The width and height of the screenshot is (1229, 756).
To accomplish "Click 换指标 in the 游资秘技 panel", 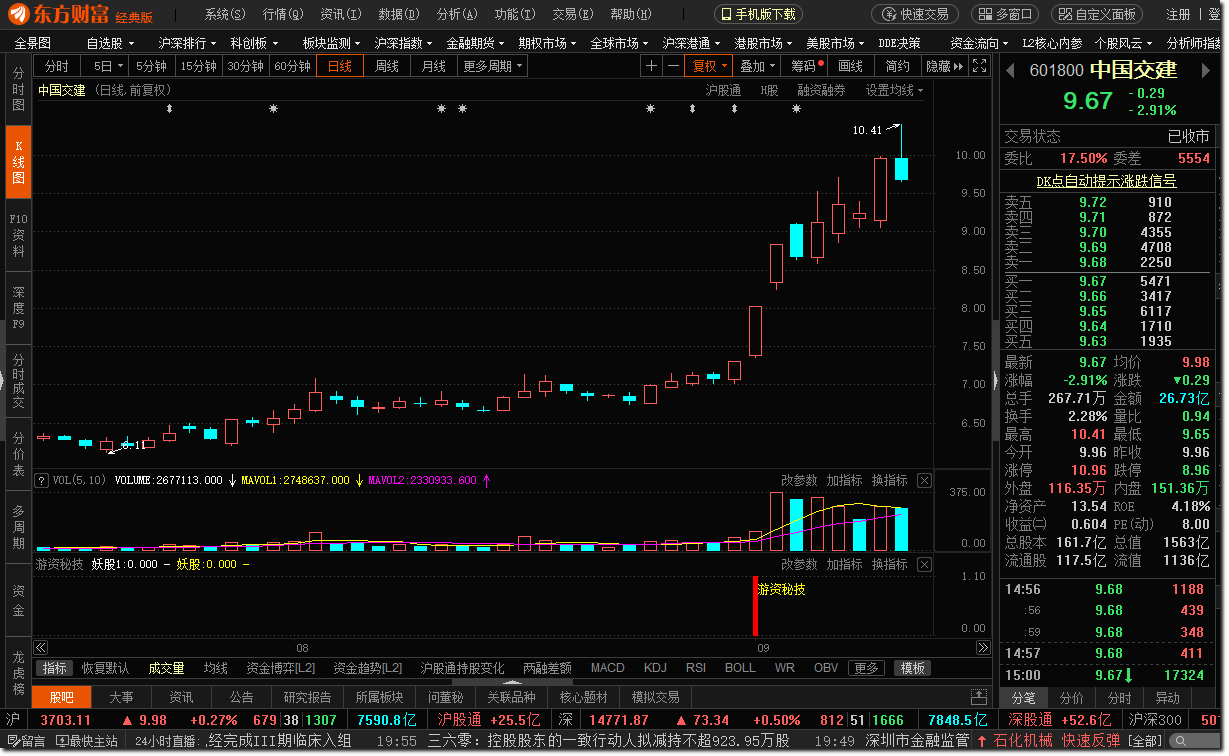I will point(889,564).
